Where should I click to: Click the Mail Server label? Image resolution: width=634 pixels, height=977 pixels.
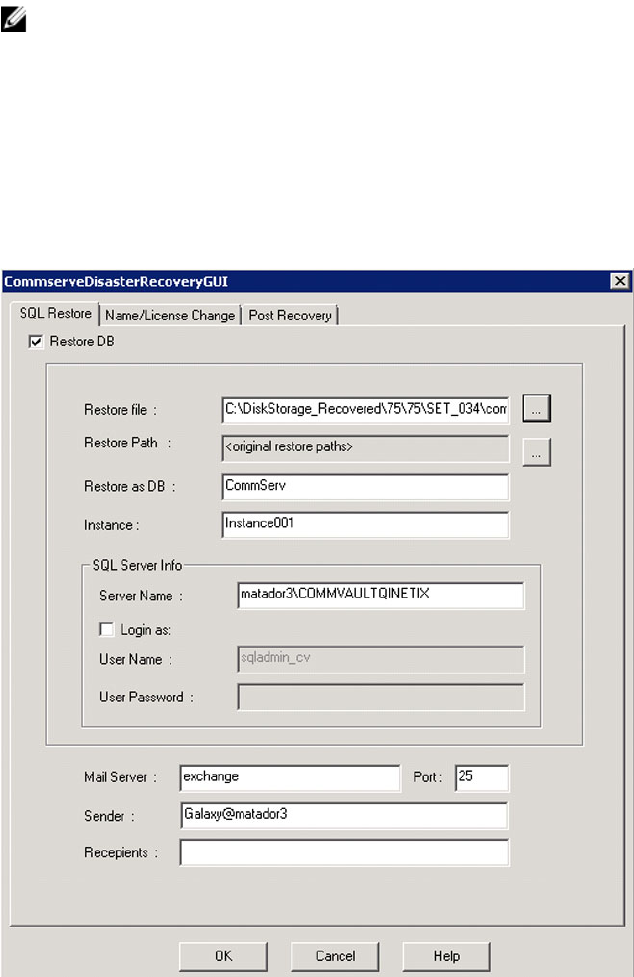[120, 777]
